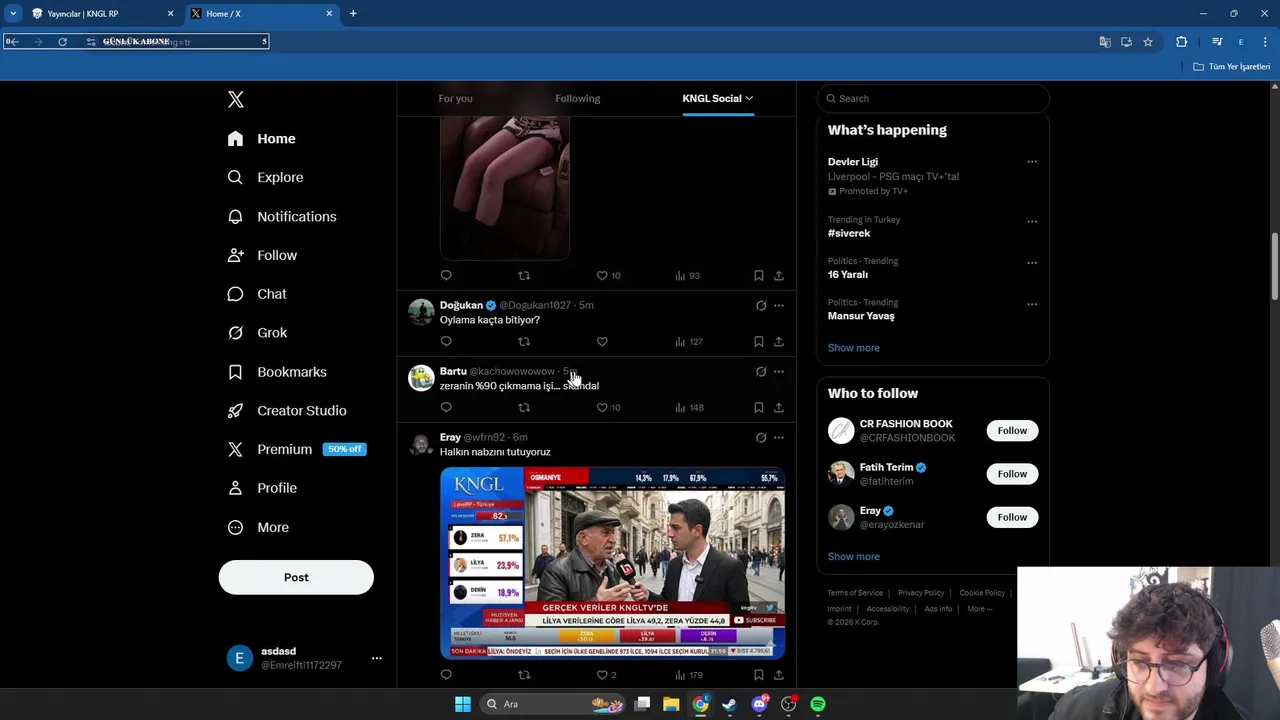This screenshot has height=720, width=1280.
Task: Open Profile in the sidebar
Action: (262, 488)
